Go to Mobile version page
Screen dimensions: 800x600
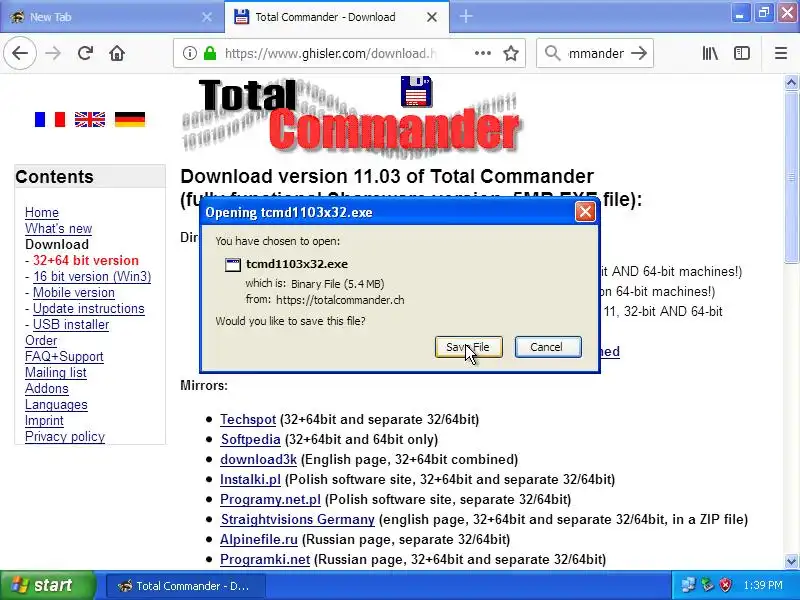pyautogui.click(x=73, y=292)
